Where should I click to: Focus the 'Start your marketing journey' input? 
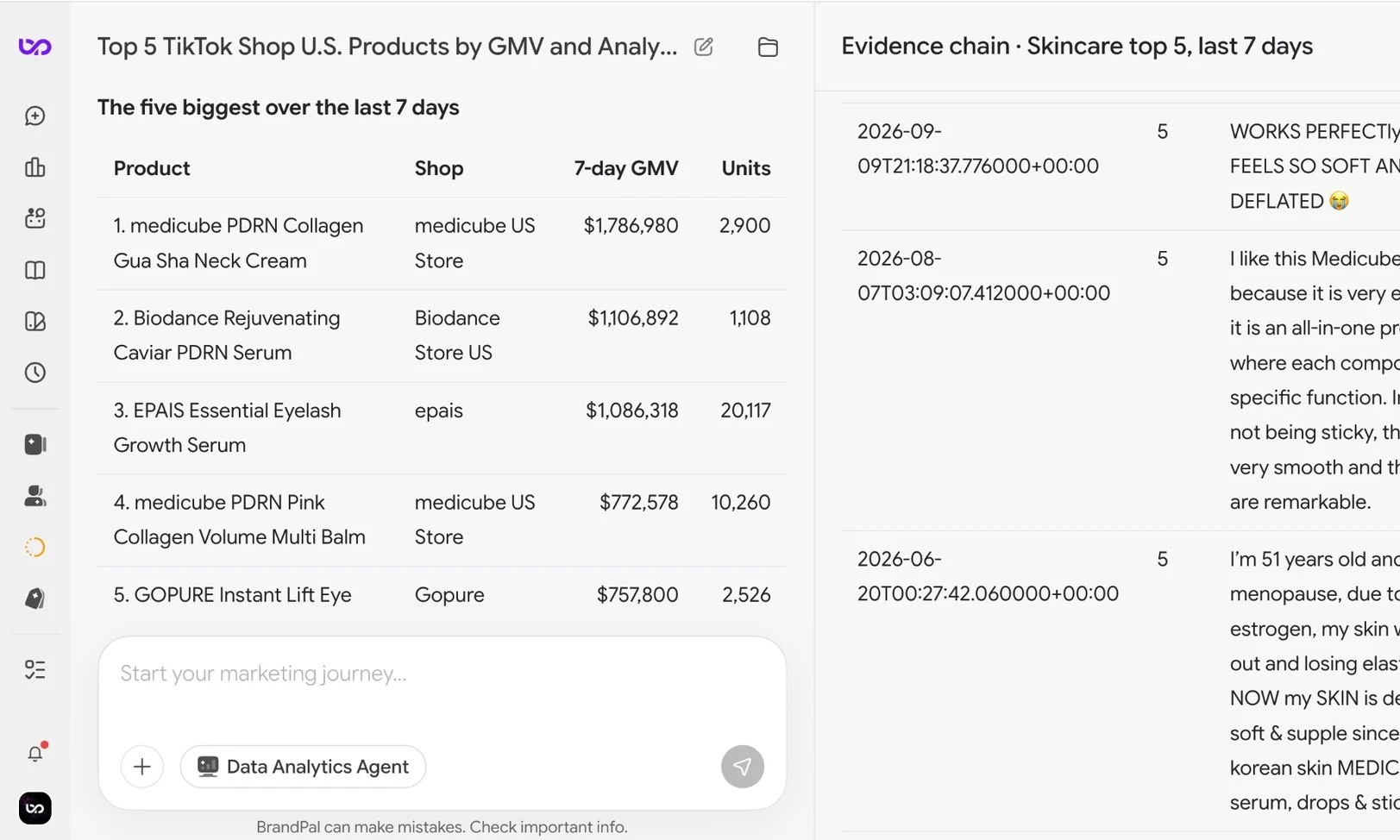442,674
